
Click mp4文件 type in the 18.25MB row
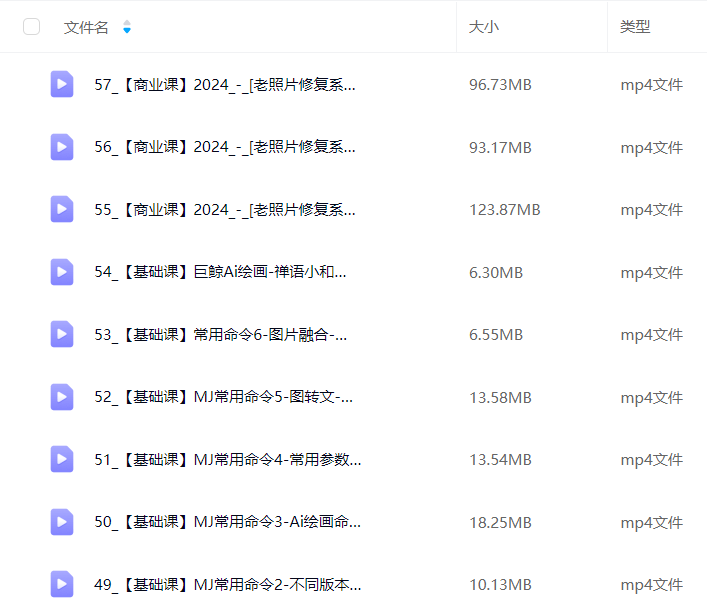pyautogui.click(x=652, y=522)
